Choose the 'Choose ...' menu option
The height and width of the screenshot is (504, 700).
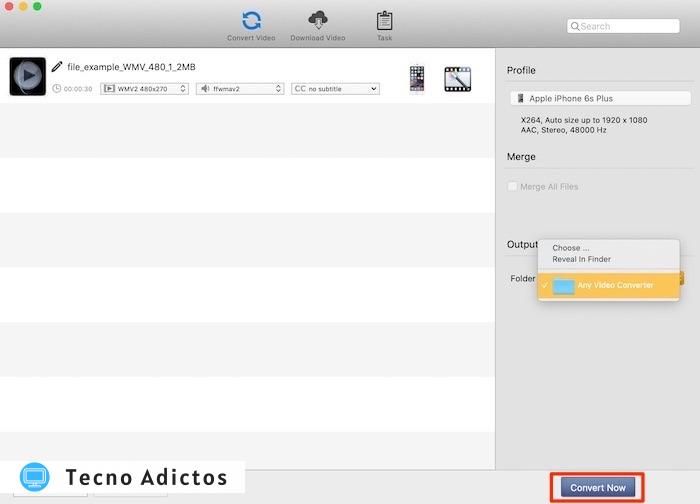[571, 248]
